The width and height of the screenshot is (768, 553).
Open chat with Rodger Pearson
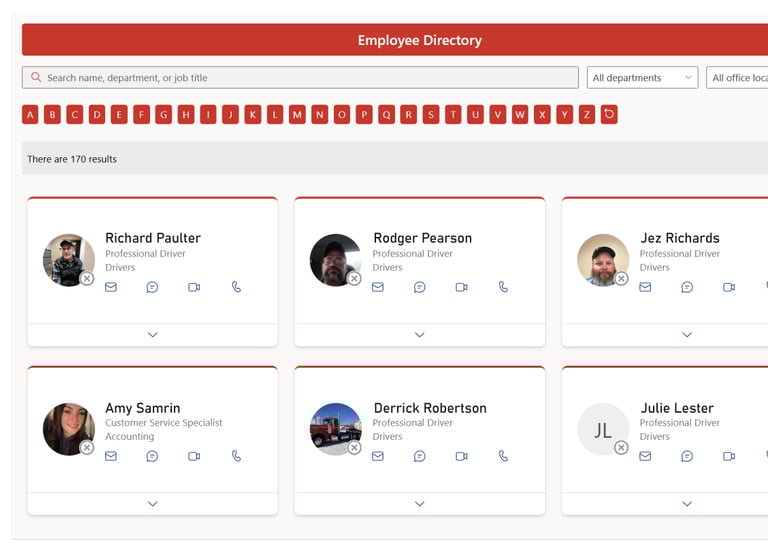420,287
